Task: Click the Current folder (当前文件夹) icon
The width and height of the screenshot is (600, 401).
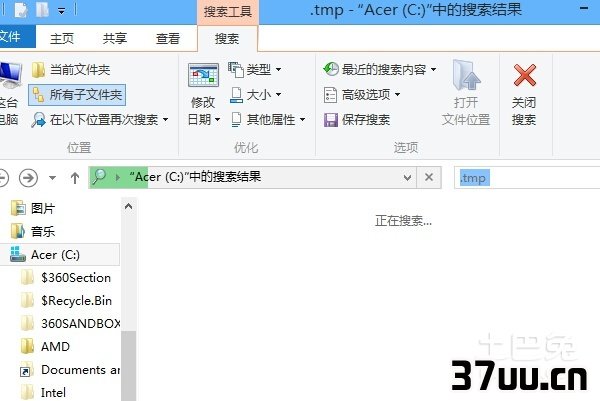Action: [x=38, y=70]
